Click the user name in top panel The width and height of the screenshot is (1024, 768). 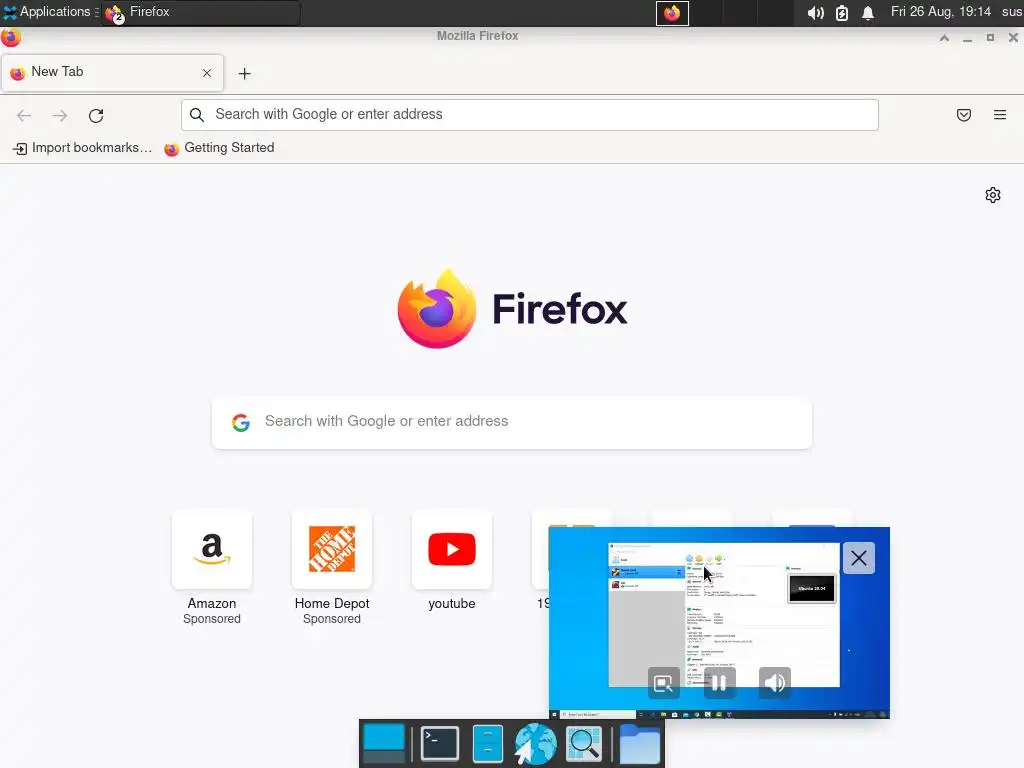1012,12
